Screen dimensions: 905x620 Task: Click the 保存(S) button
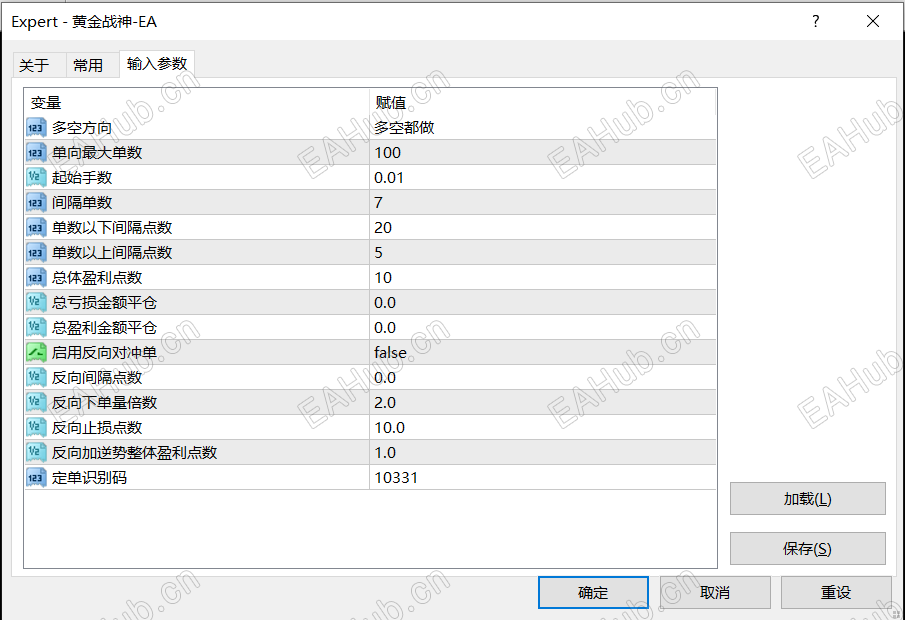point(807,548)
